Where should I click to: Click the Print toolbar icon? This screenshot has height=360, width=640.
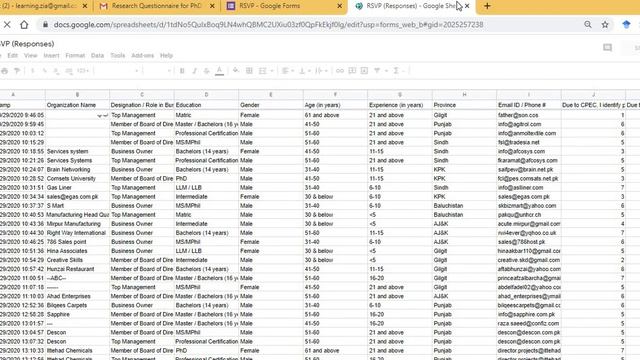[x=4, y=71]
